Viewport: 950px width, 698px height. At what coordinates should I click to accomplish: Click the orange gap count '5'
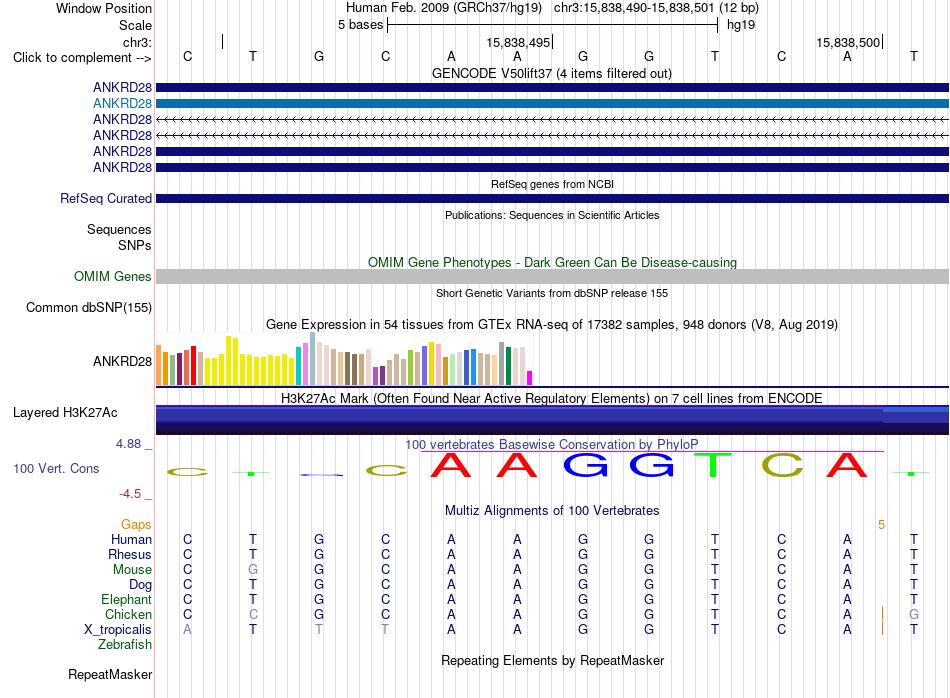tap(882, 525)
